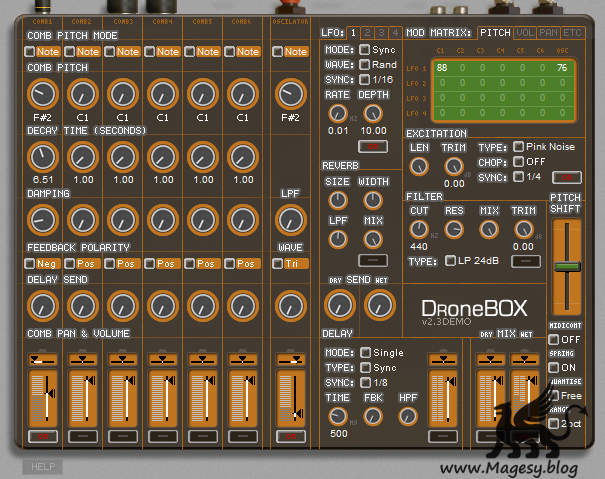Viewport: 605px width, 479px height.
Task: Click the Filter MIX knob
Action: (488, 229)
